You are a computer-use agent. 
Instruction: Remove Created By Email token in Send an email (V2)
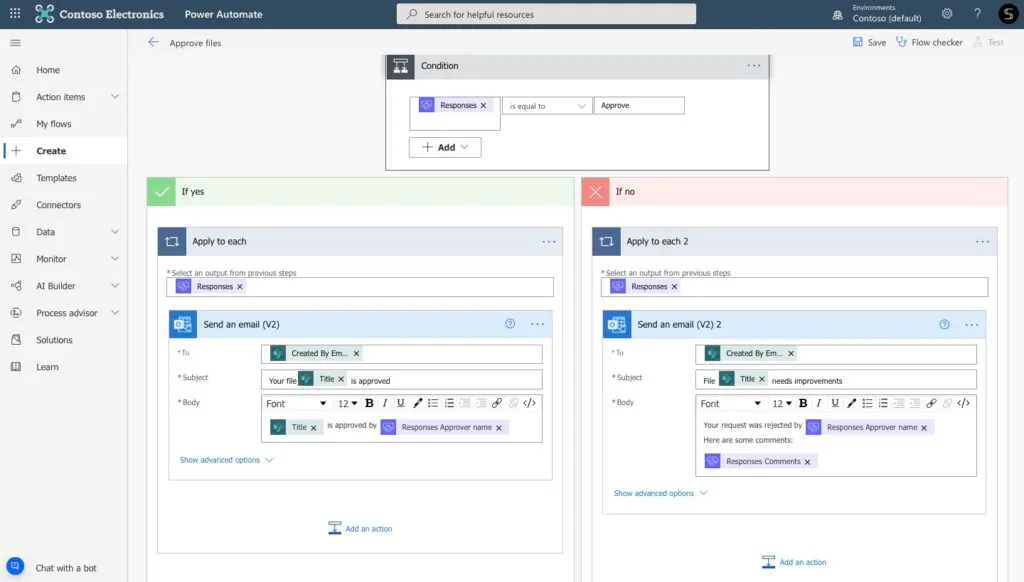pyautogui.click(x=357, y=353)
